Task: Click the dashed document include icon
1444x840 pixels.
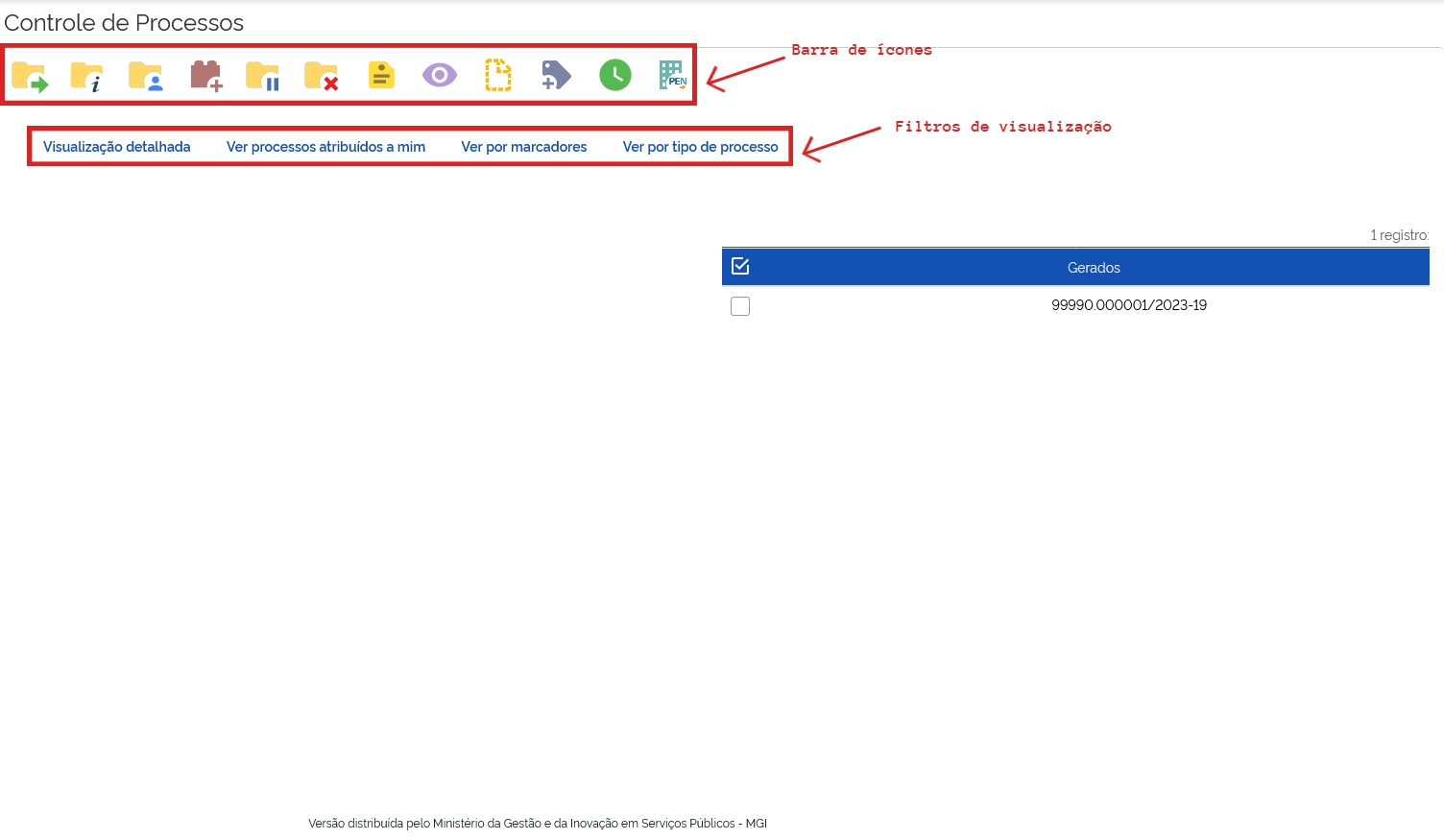Action: (498, 75)
